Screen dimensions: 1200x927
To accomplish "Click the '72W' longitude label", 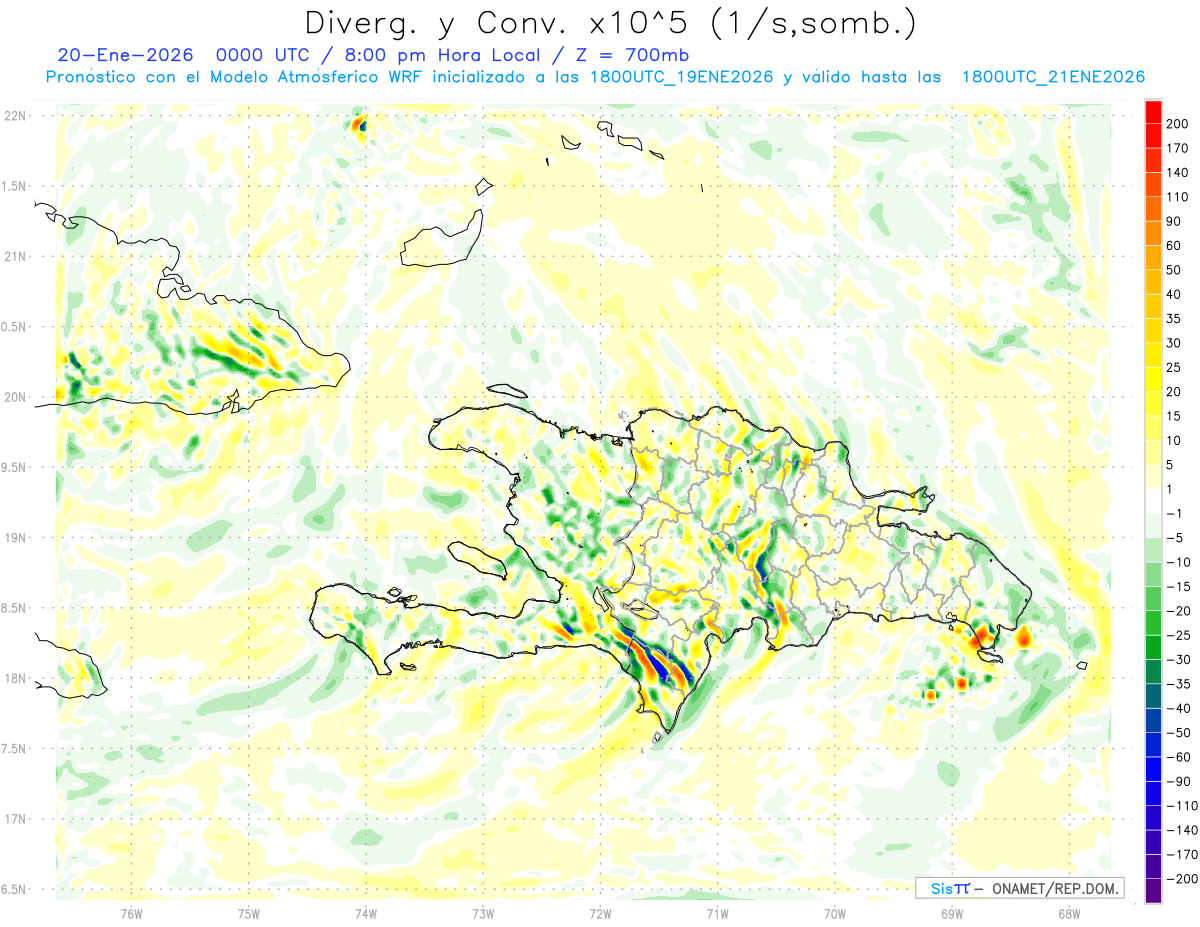I will click(x=600, y=914).
